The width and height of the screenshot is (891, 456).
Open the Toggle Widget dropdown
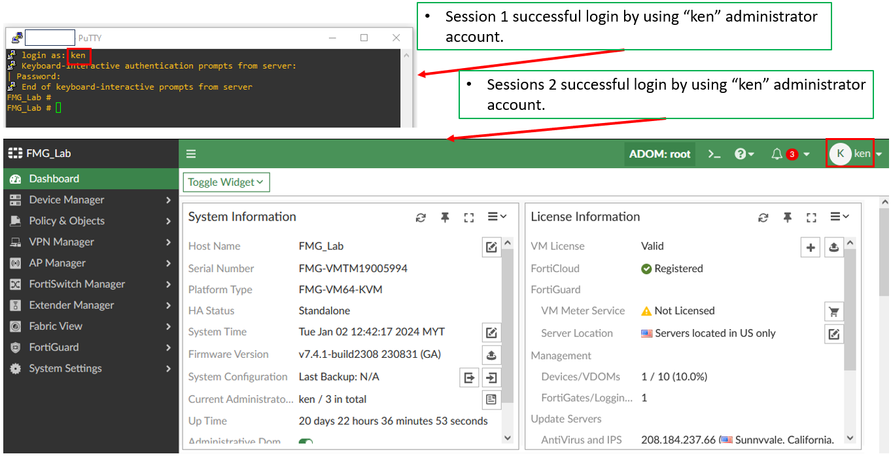(227, 182)
